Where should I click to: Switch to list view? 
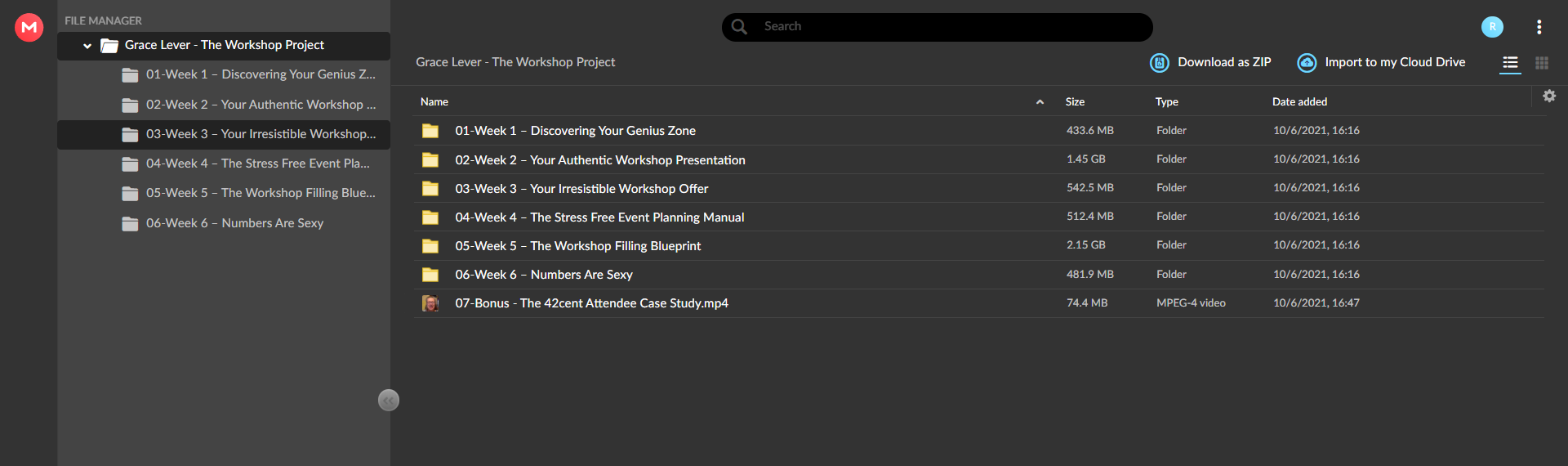[x=1510, y=63]
